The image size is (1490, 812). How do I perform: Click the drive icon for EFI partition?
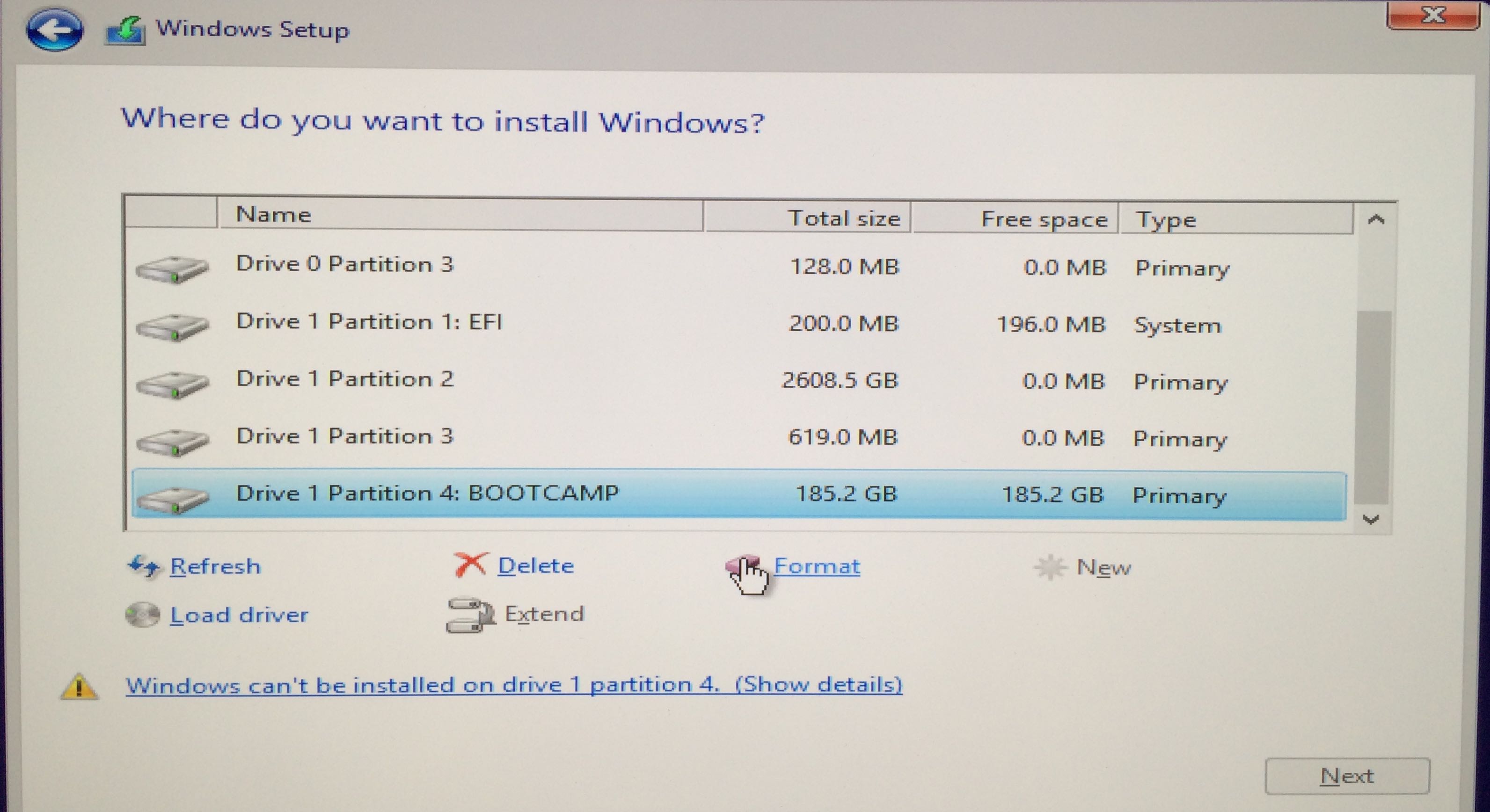(x=172, y=326)
